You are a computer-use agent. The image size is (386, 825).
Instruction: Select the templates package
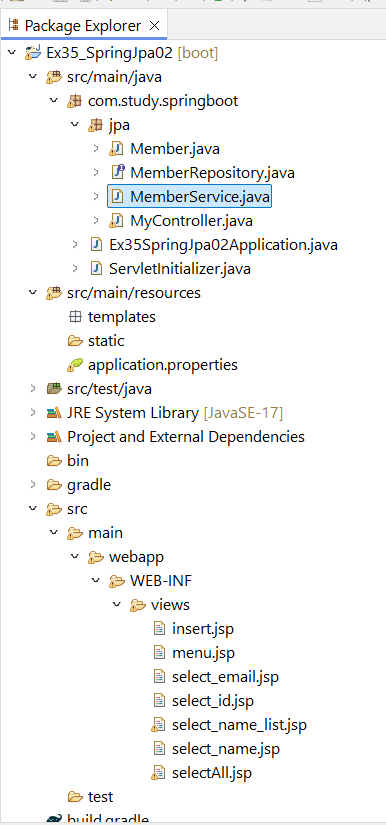[x=122, y=317]
